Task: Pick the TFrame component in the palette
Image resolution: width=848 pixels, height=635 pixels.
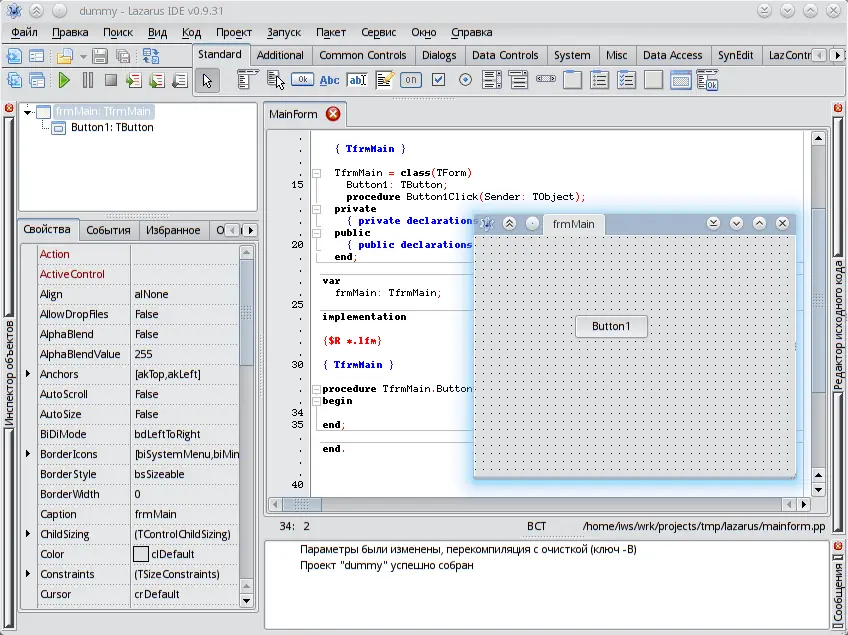Action: point(680,80)
